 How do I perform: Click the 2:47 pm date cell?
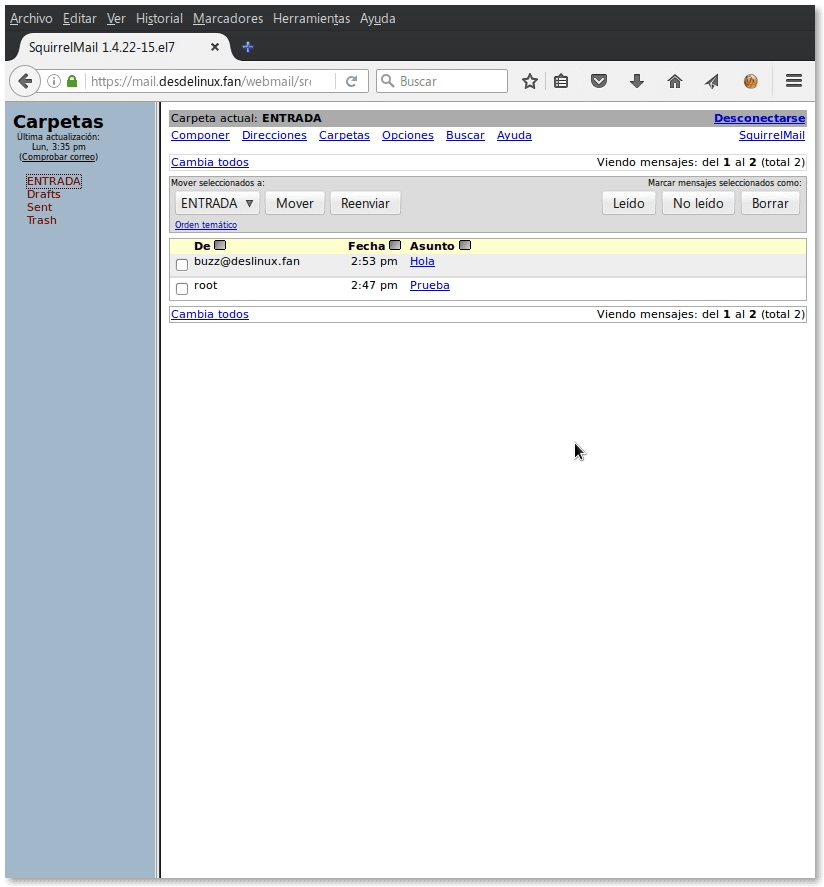[x=374, y=286]
